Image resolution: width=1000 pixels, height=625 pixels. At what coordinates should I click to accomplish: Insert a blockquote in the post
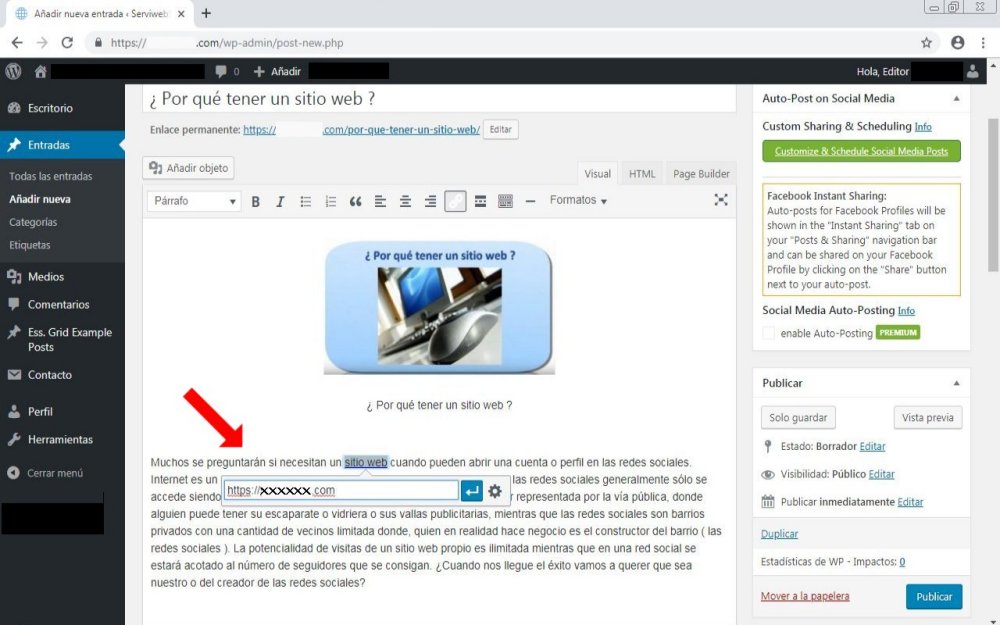click(355, 201)
